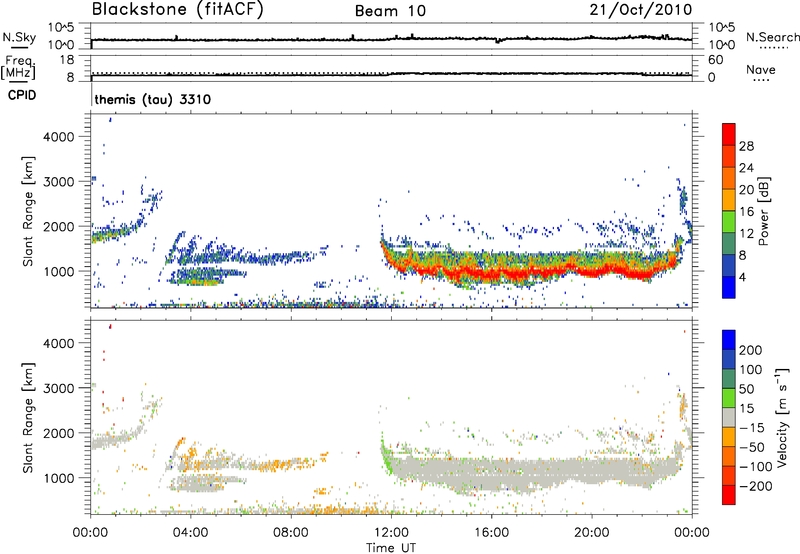Click the 16–20 dB yellow-orange Power colorbar segment
The height and width of the screenshot is (554, 800).
[x=729, y=200]
